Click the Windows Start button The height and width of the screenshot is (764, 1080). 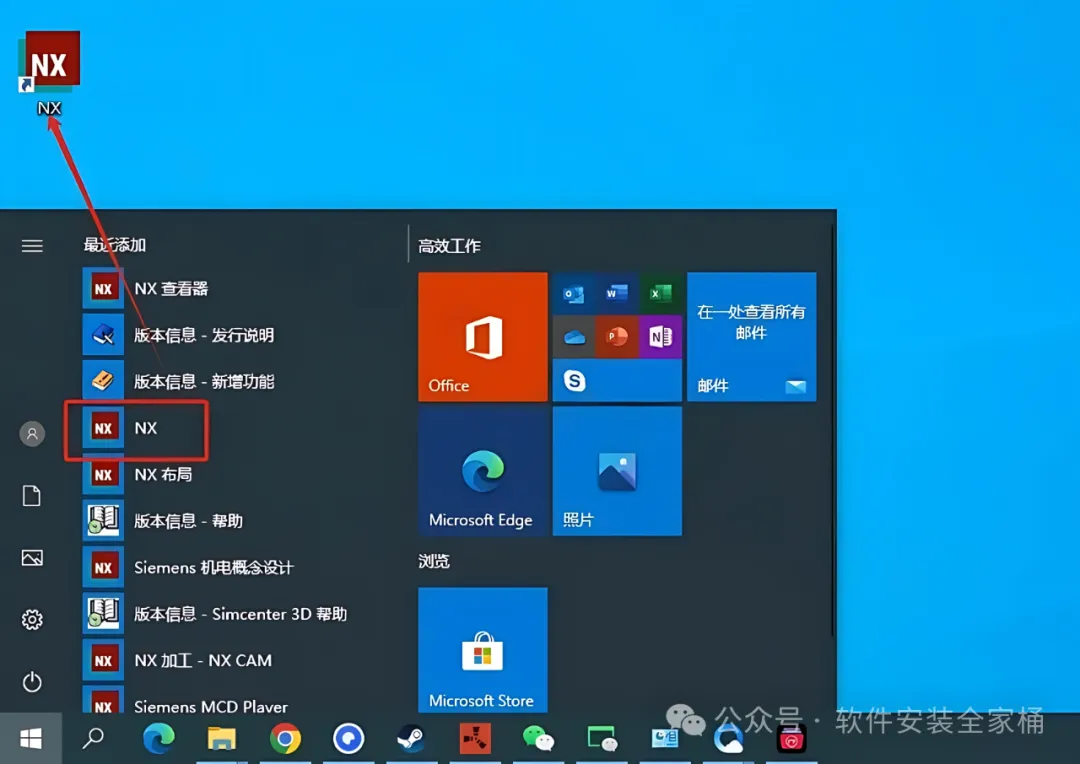point(31,739)
